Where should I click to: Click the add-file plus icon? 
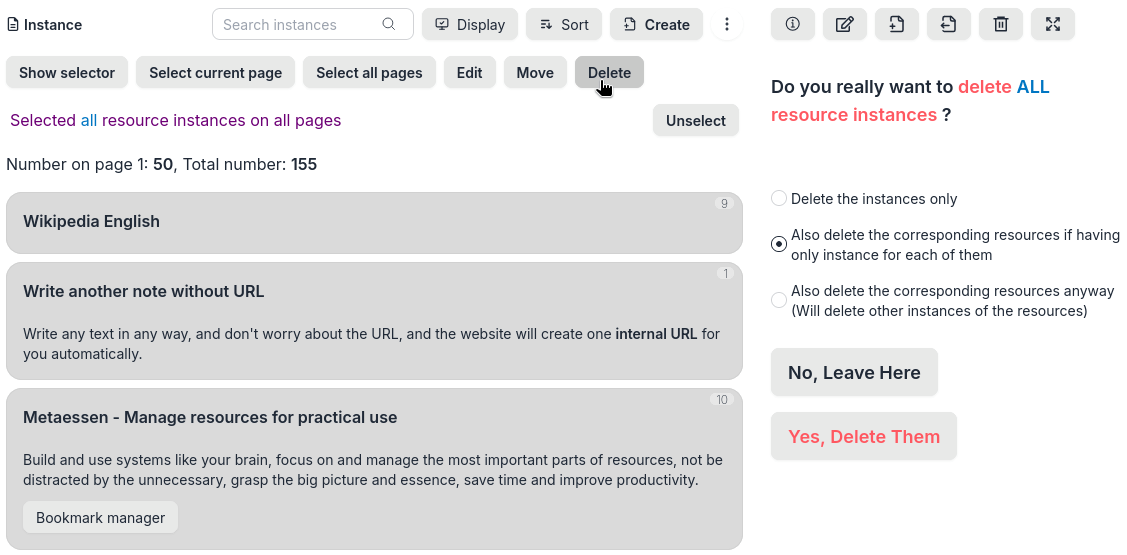coord(897,24)
